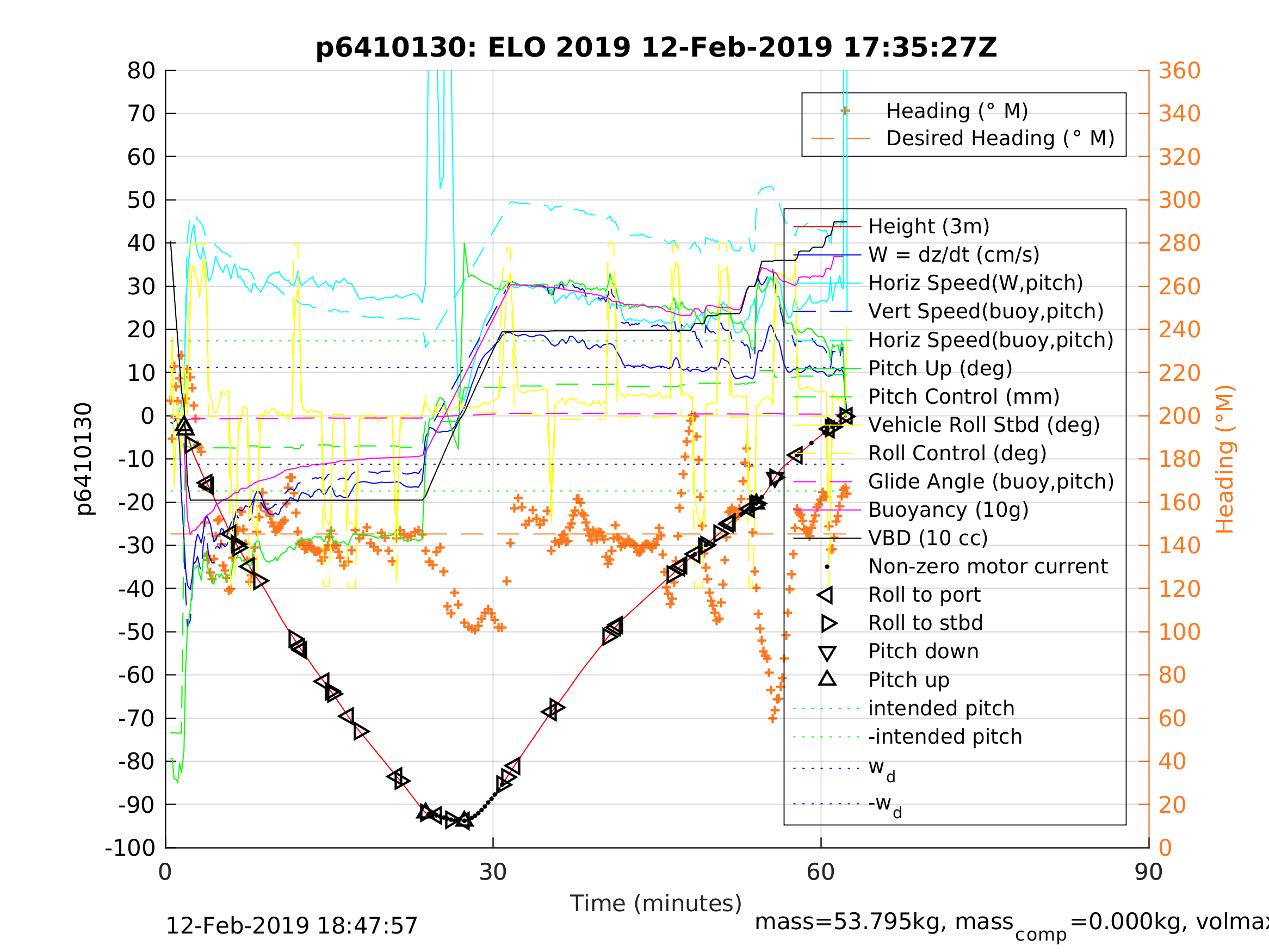Click the 'Time (minutes)' x-axis label
Image resolution: width=1269 pixels, height=952 pixels.
click(x=656, y=903)
